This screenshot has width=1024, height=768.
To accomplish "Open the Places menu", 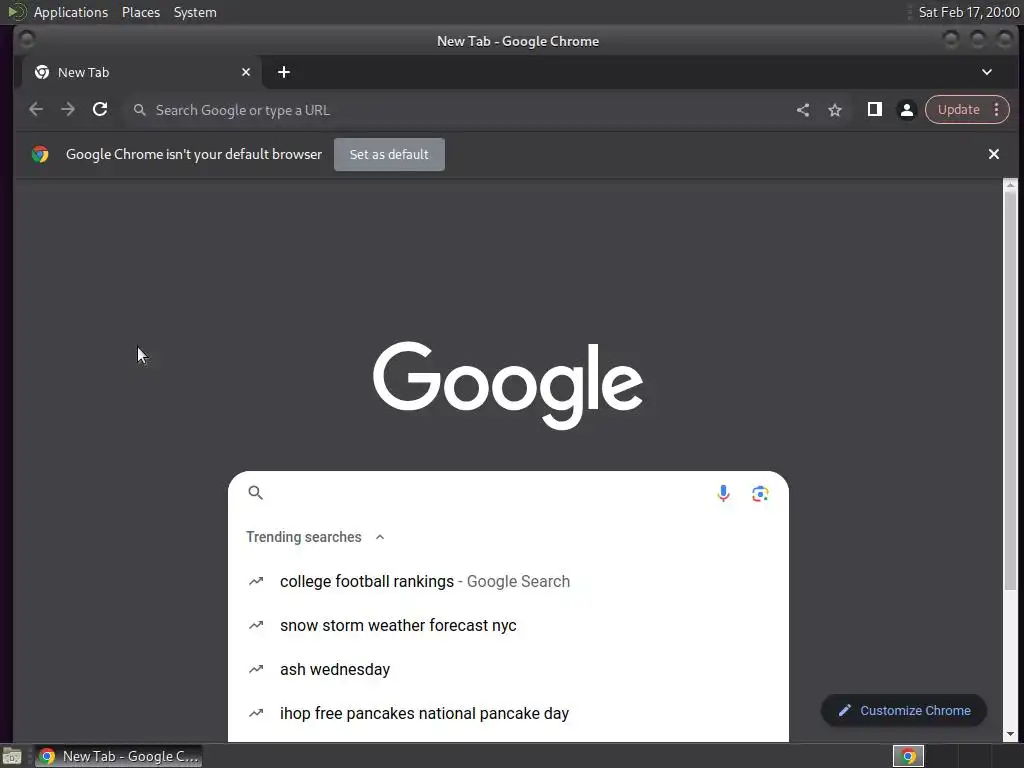I will click(x=141, y=12).
